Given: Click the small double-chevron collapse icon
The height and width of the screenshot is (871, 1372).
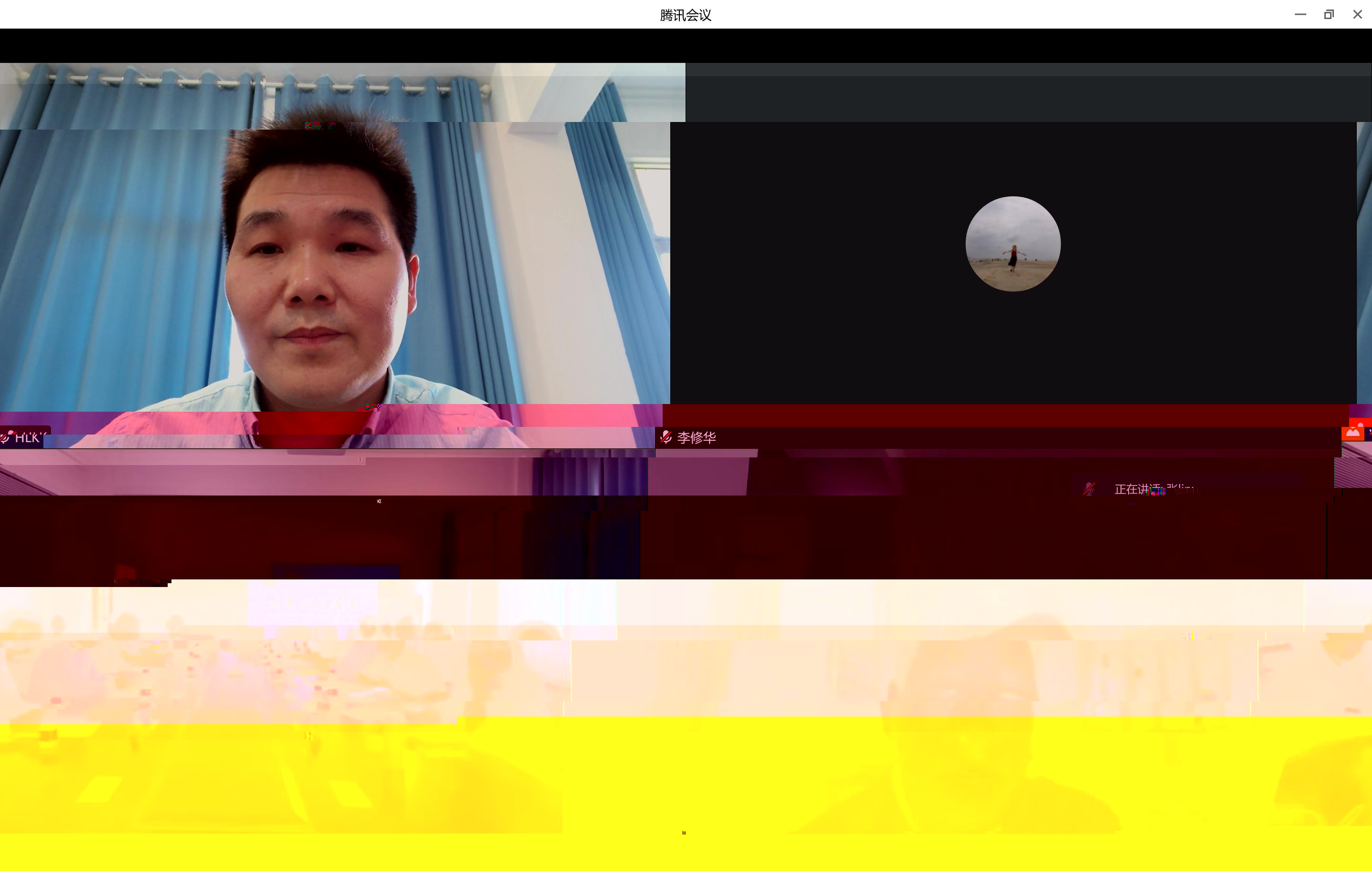Looking at the screenshot, I should pos(379,501).
